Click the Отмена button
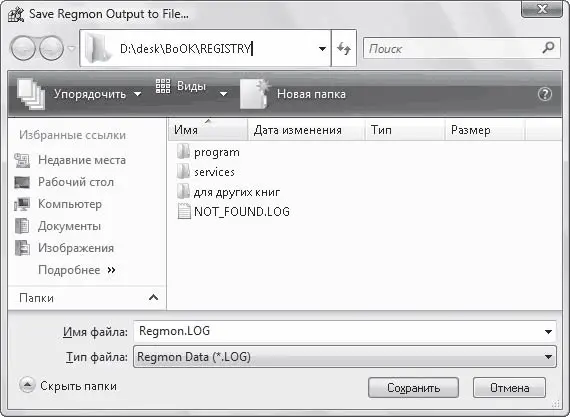 click(x=509, y=388)
